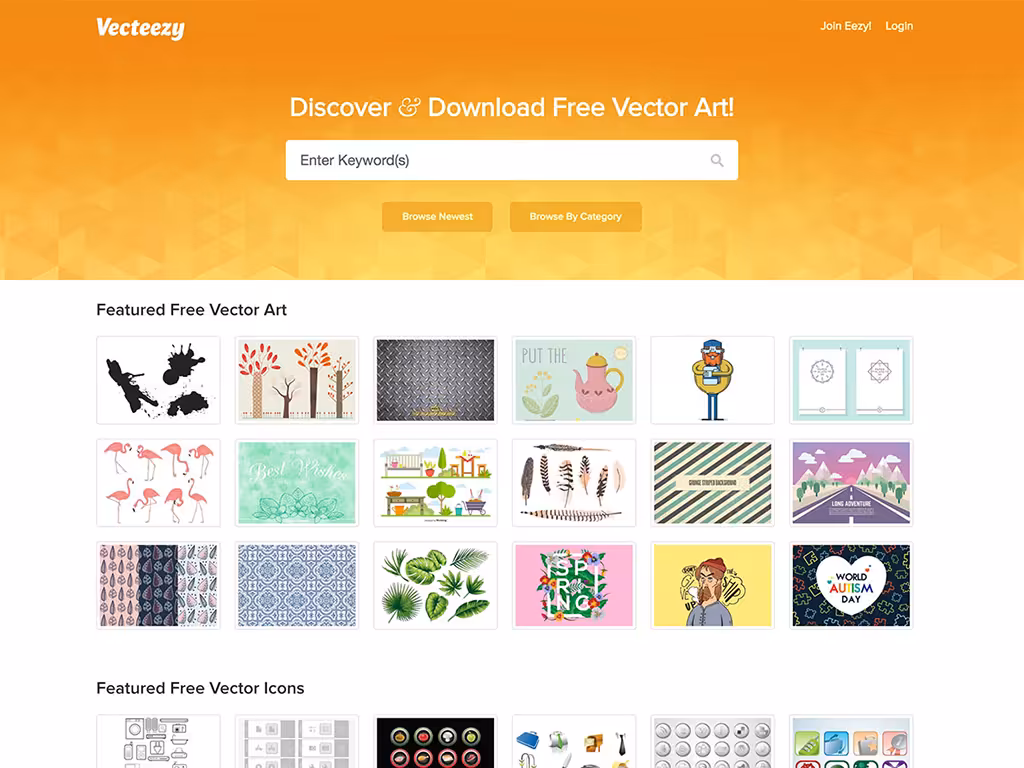
Task: Open the Spring floral typography thumbnail
Action: point(573,585)
